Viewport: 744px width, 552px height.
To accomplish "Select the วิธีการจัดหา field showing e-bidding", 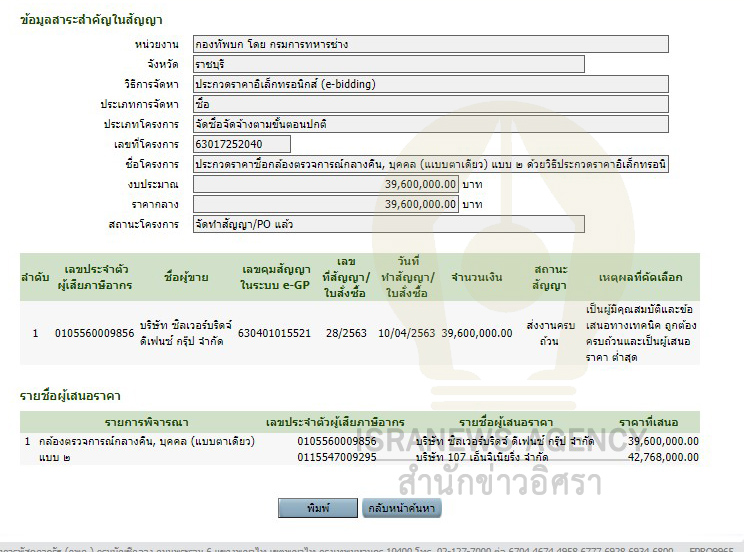I will coord(431,84).
